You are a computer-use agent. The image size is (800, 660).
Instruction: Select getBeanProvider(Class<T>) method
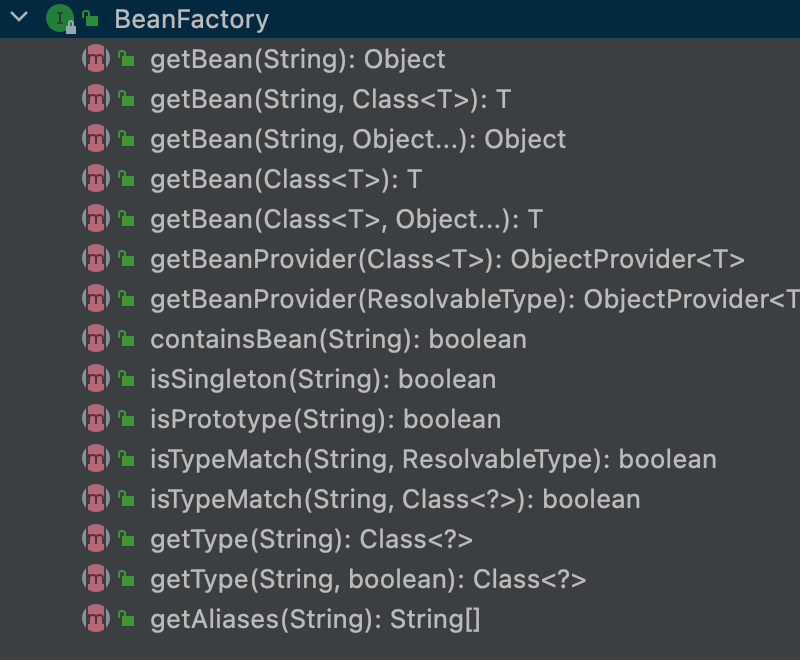tap(447, 259)
